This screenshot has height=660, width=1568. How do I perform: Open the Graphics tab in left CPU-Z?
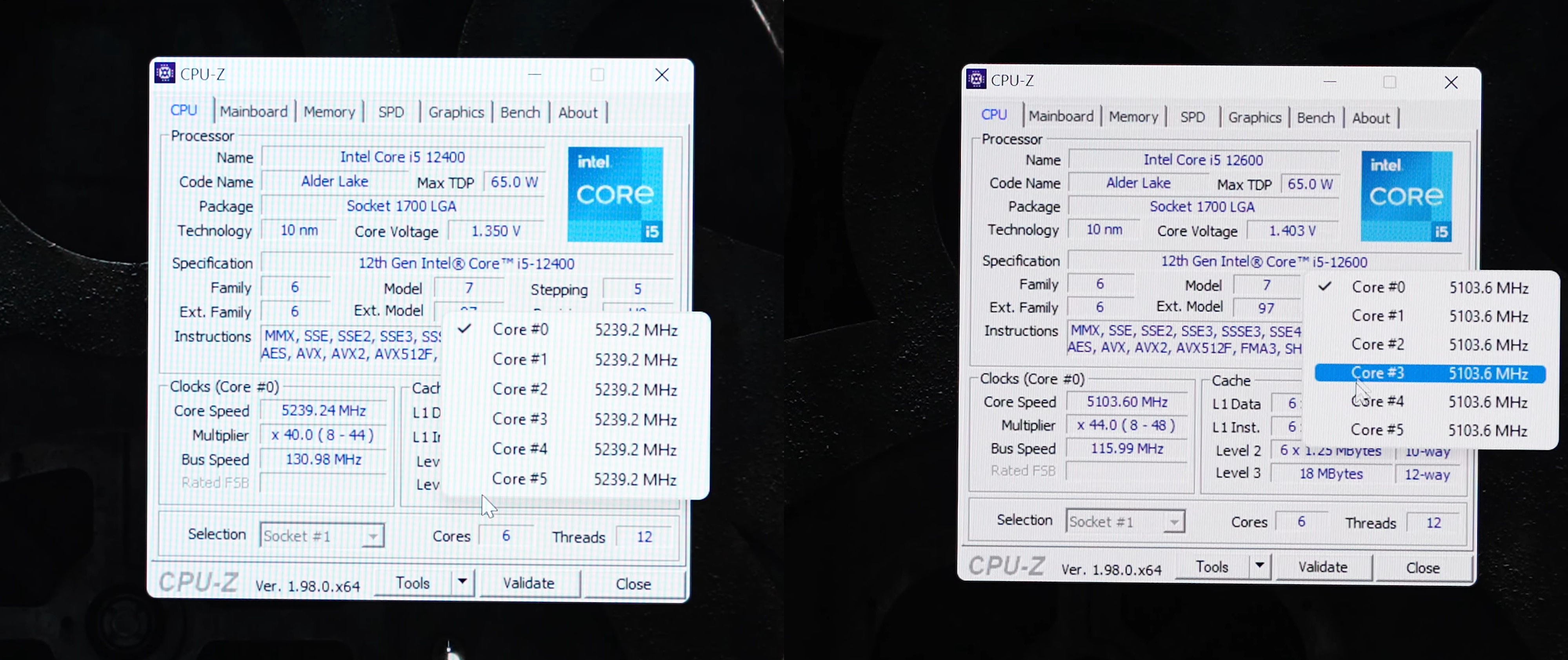coord(456,111)
